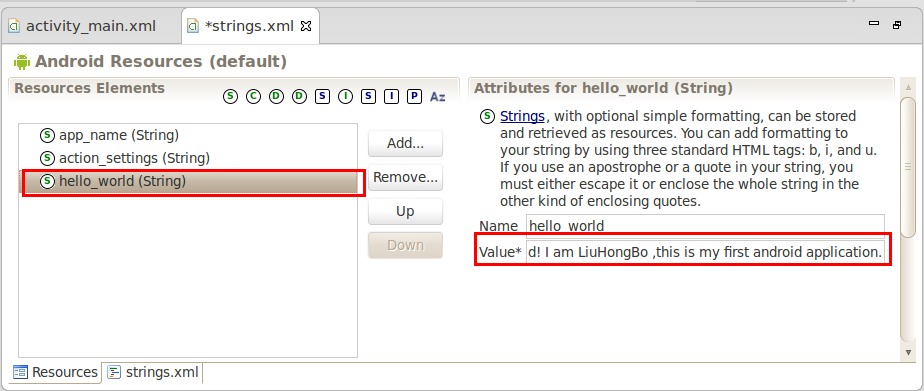
Task: Select app_name (String) in the list
Action: pyautogui.click(x=188, y=135)
